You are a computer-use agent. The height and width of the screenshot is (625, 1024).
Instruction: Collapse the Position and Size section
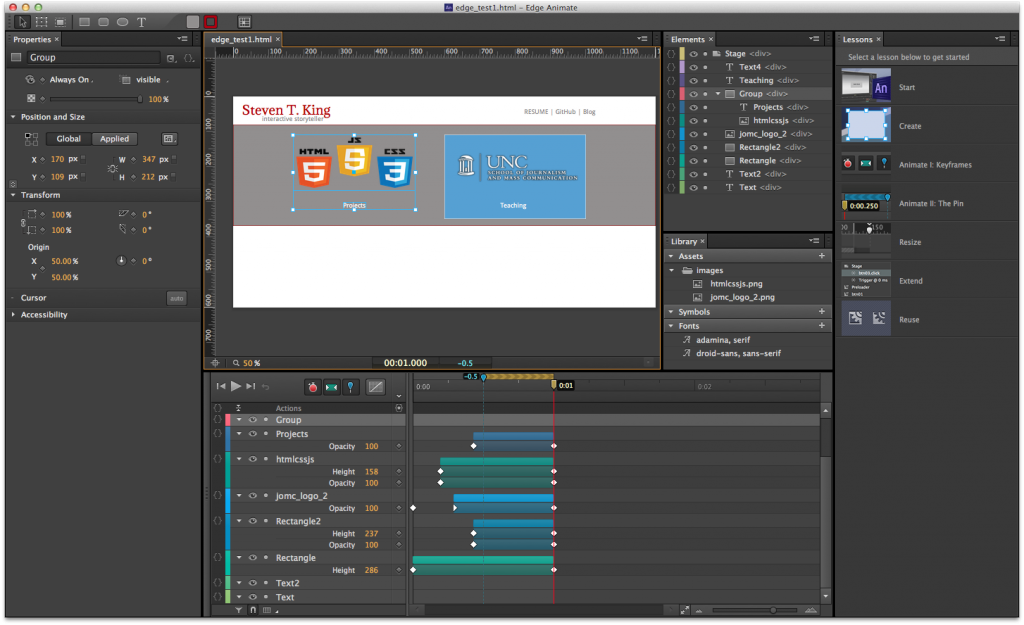coord(13,118)
